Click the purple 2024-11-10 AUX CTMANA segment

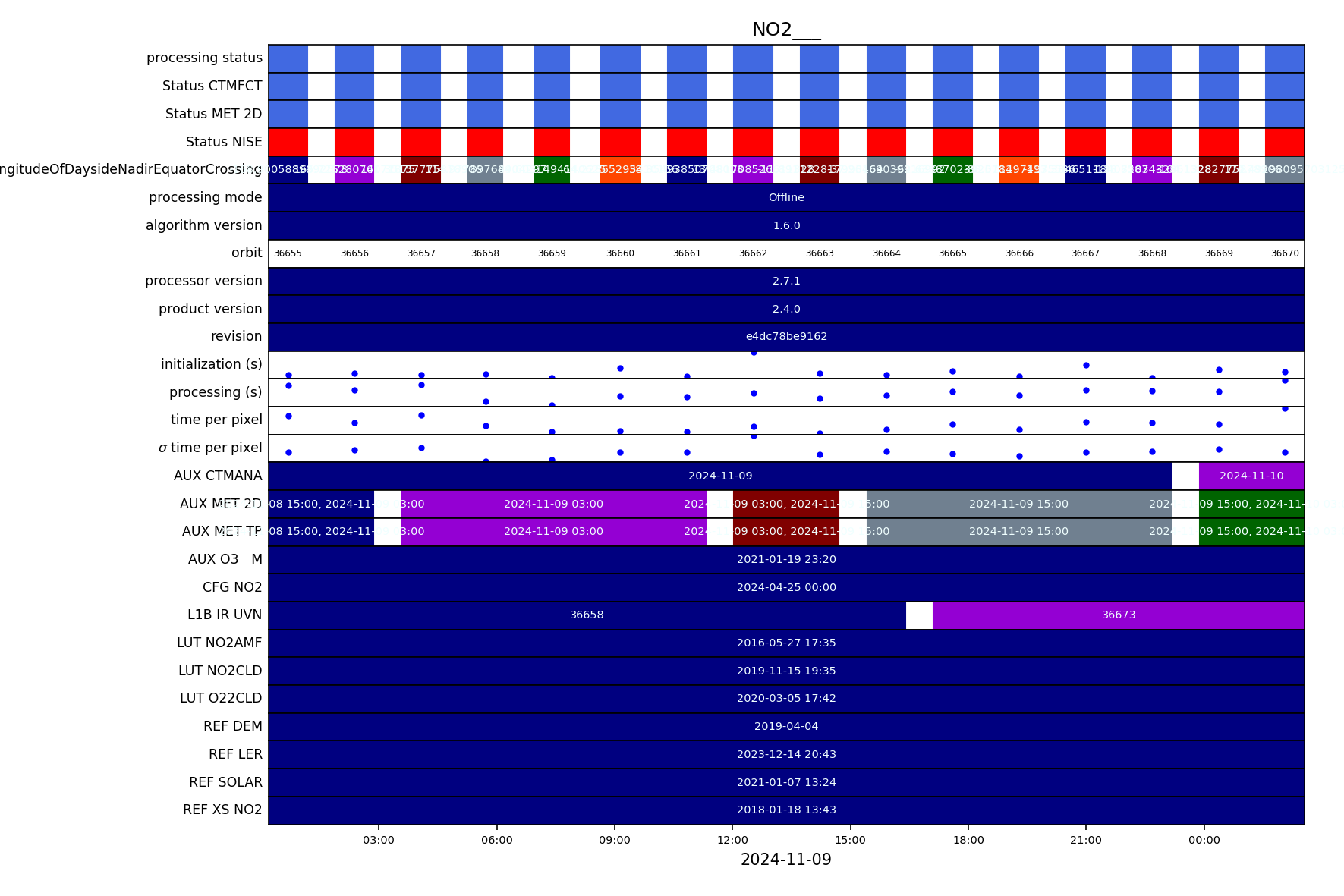click(1251, 476)
